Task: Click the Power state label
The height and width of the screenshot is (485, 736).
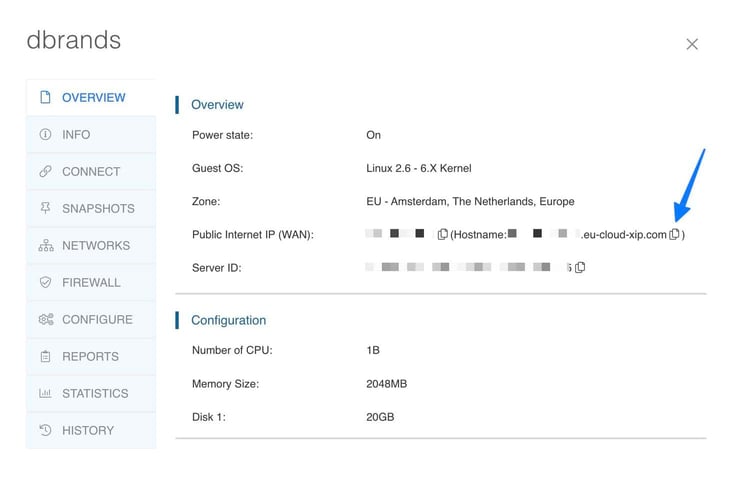Action: point(222,135)
